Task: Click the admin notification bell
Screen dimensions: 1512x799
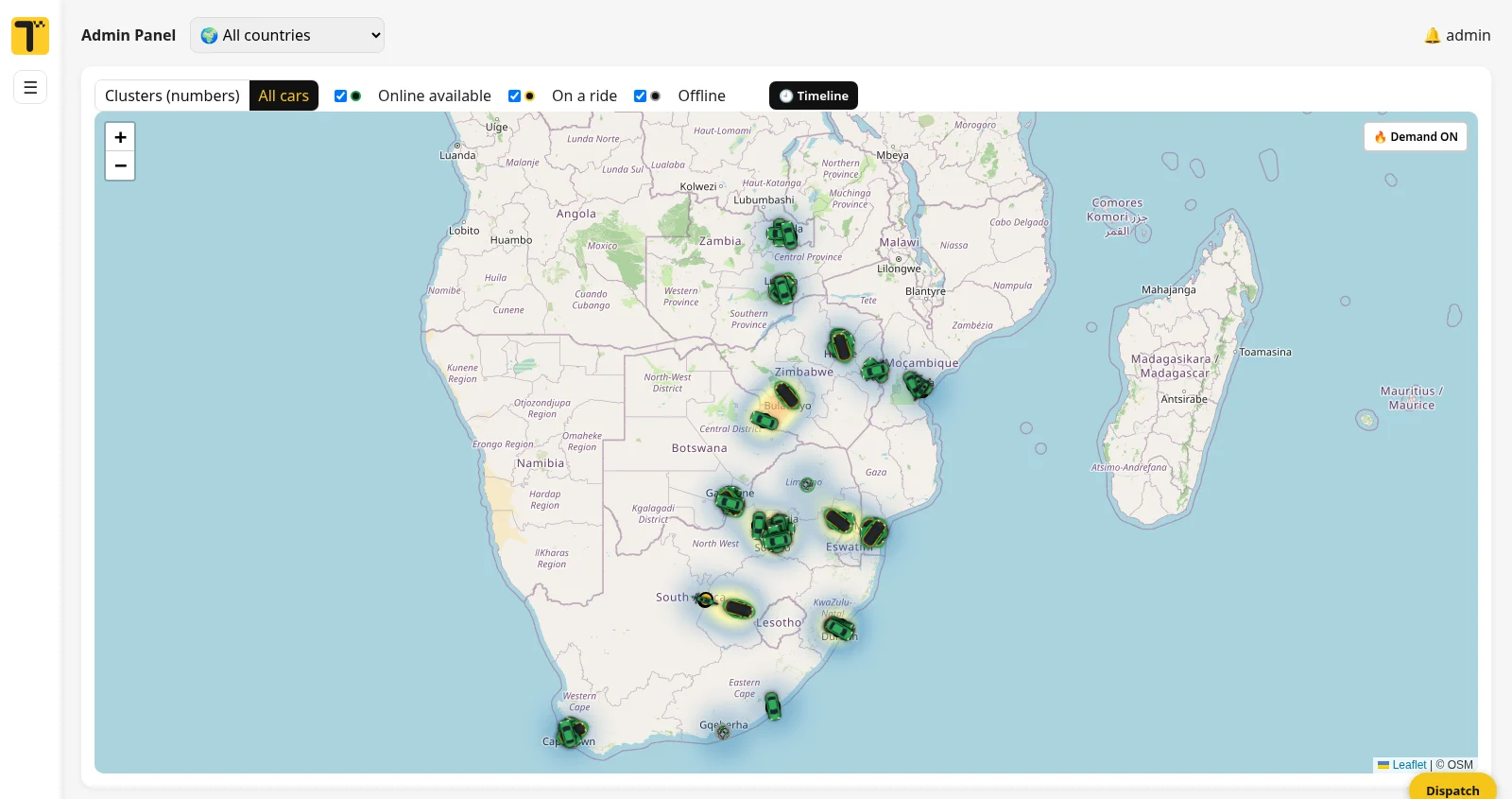Action: click(x=1433, y=35)
